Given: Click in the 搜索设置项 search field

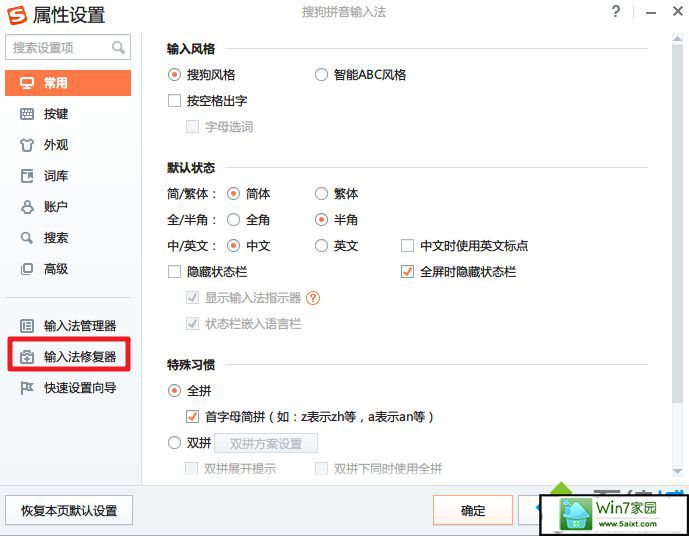Looking at the screenshot, I should [x=68, y=47].
